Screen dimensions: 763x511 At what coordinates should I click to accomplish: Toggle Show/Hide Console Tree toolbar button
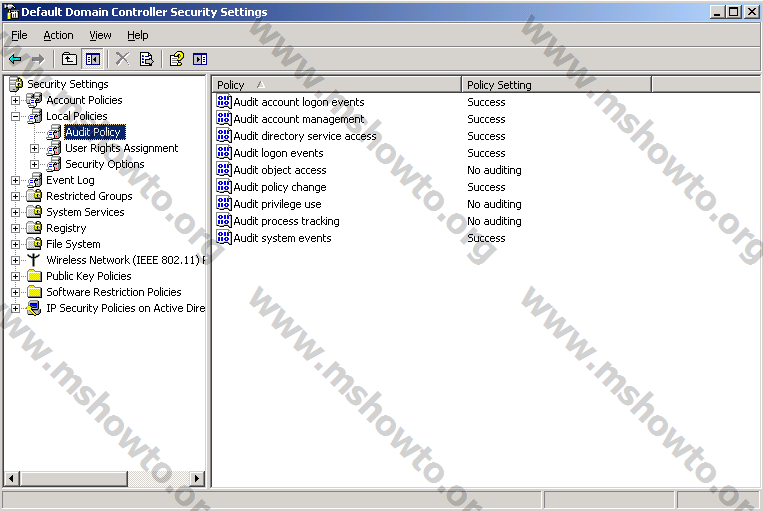click(93, 59)
